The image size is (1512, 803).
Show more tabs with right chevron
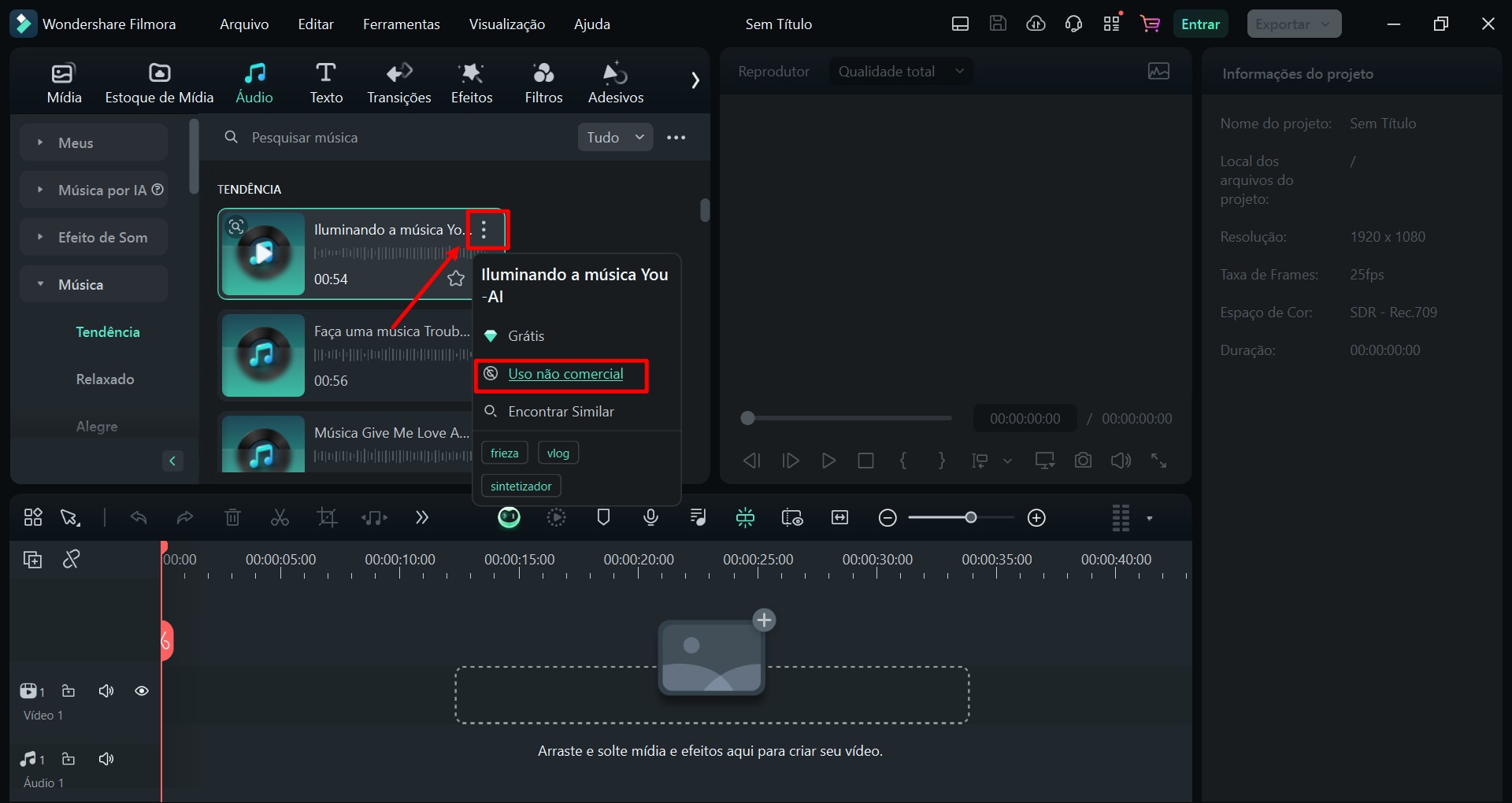click(695, 80)
